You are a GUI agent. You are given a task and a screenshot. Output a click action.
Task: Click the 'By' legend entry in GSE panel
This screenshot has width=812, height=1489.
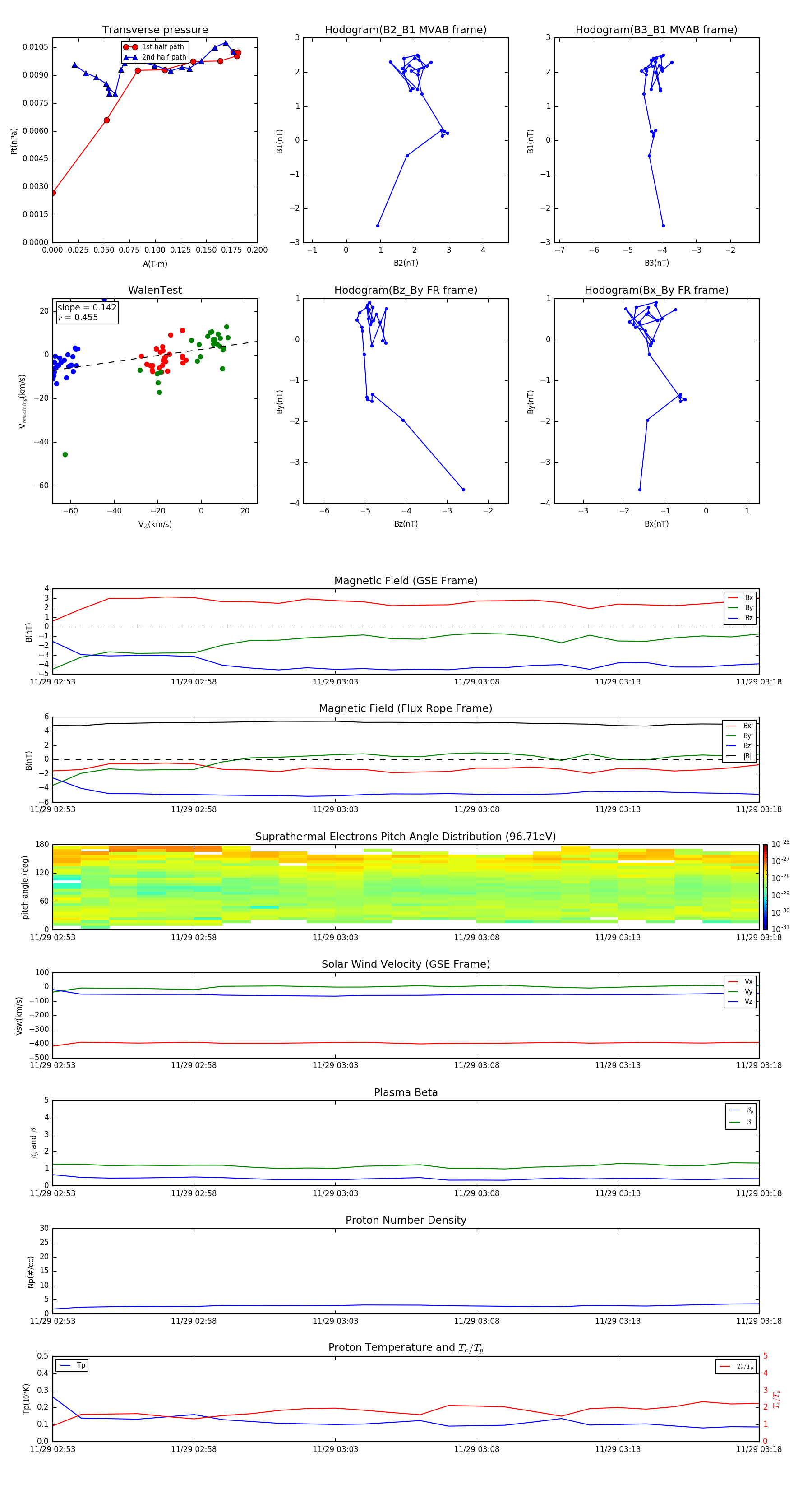(740, 607)
